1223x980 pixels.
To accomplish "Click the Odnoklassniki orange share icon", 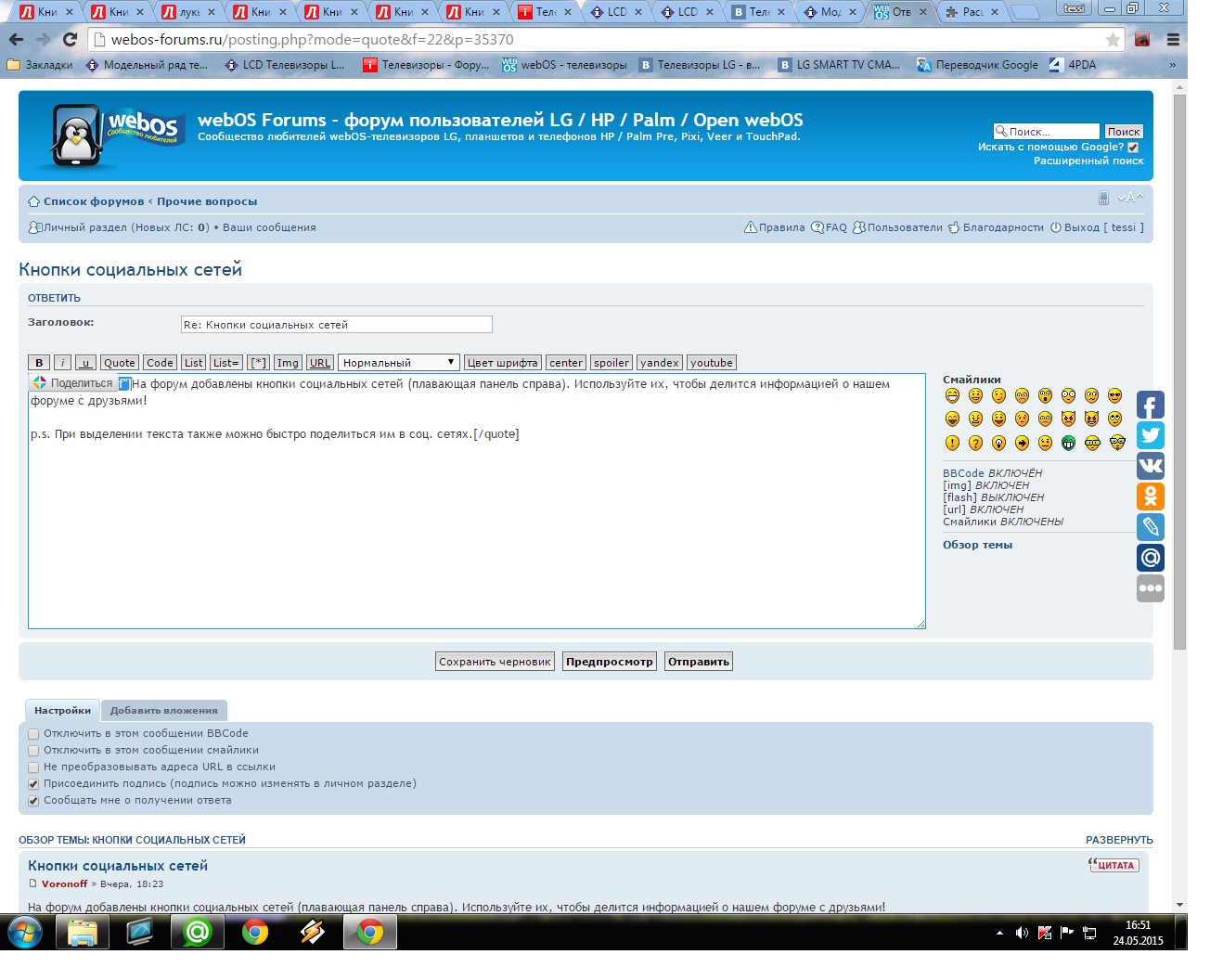I will [1150, 496].
